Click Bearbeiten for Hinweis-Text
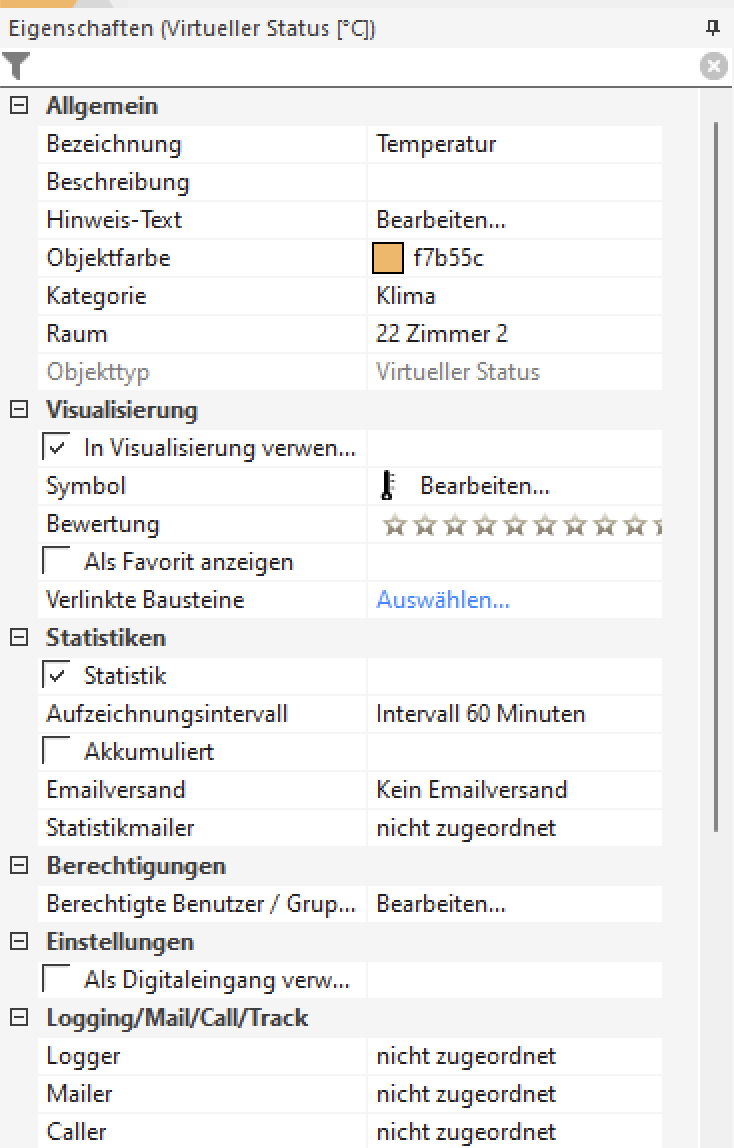734x1148 pixels. click(x=441, y=220)
